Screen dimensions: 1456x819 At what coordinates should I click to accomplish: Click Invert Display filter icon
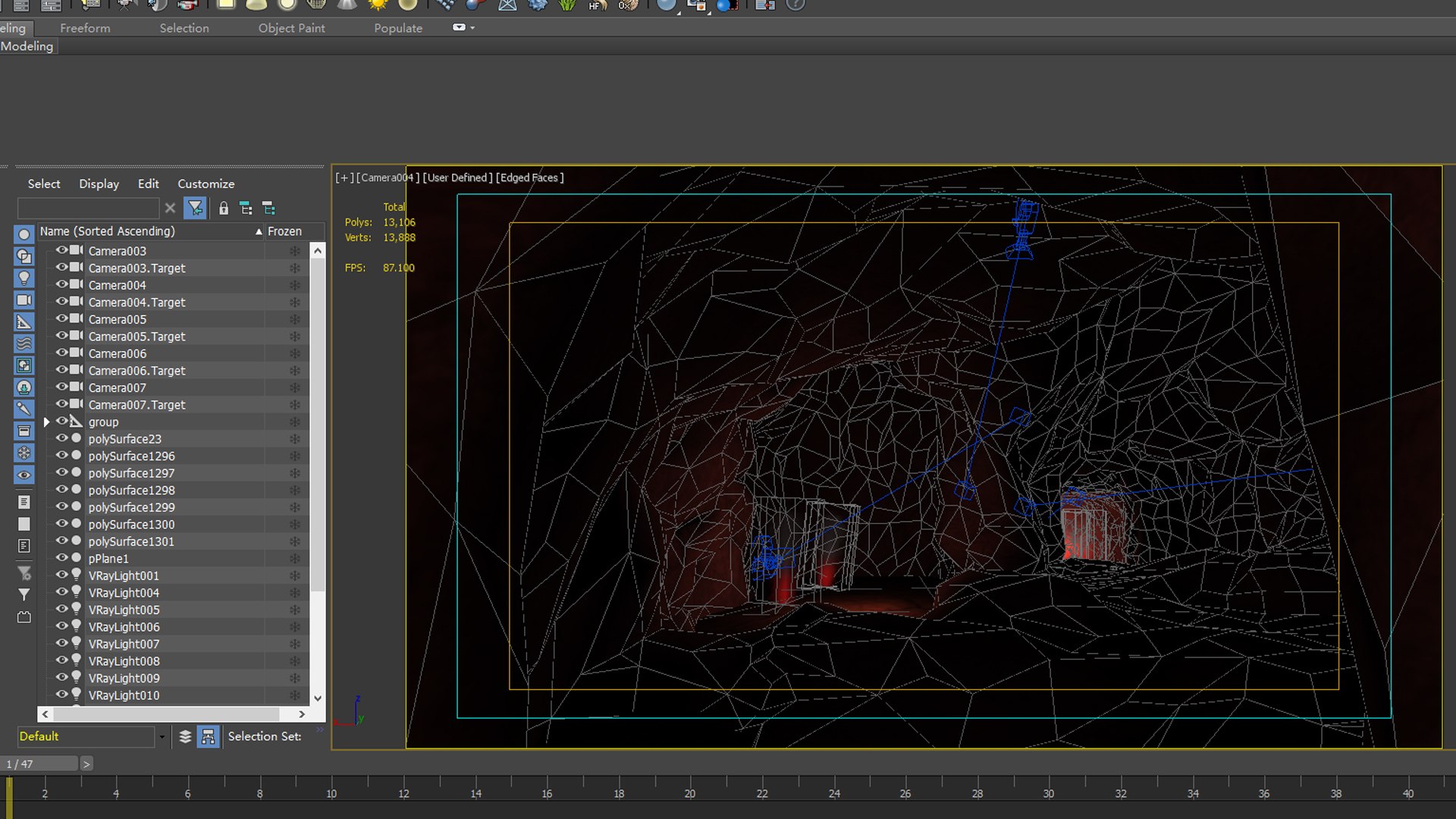point(24,546)
